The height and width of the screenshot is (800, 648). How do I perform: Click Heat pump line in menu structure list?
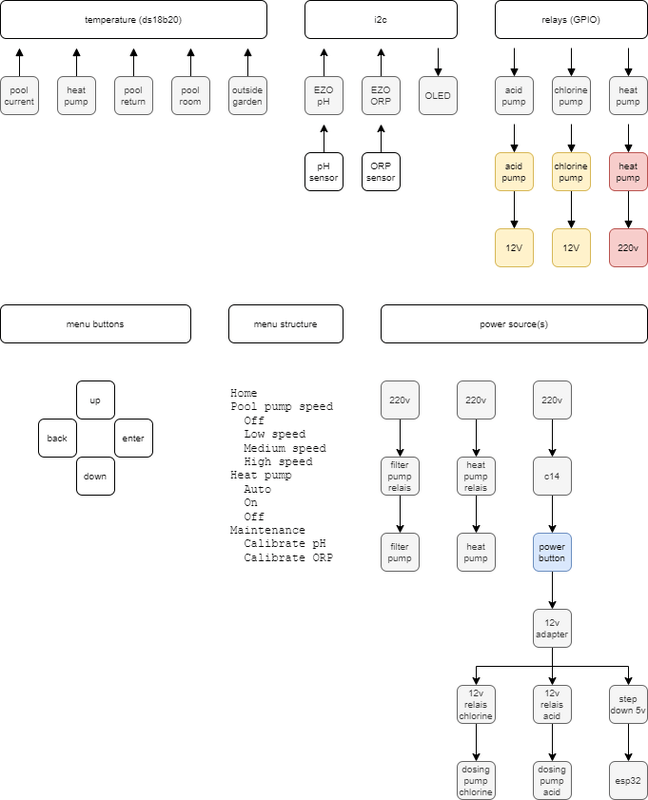coord(261,476)
